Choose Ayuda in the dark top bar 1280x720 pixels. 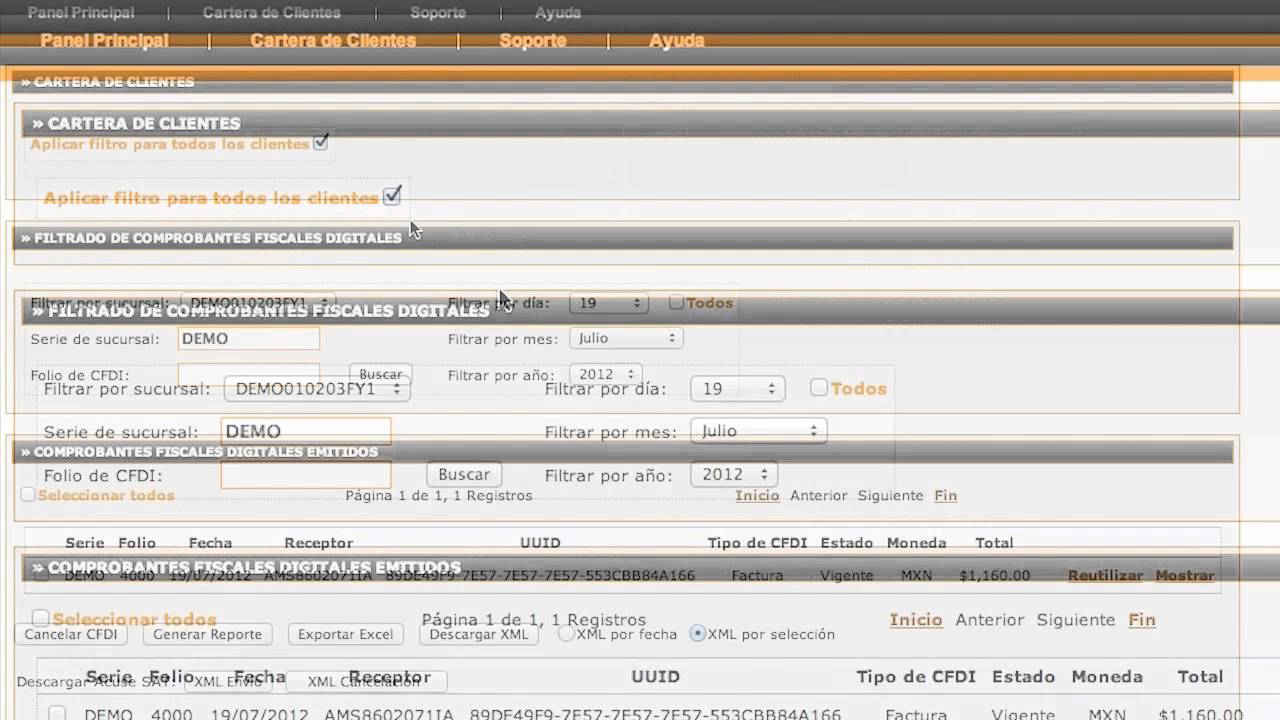coord(558,13)
